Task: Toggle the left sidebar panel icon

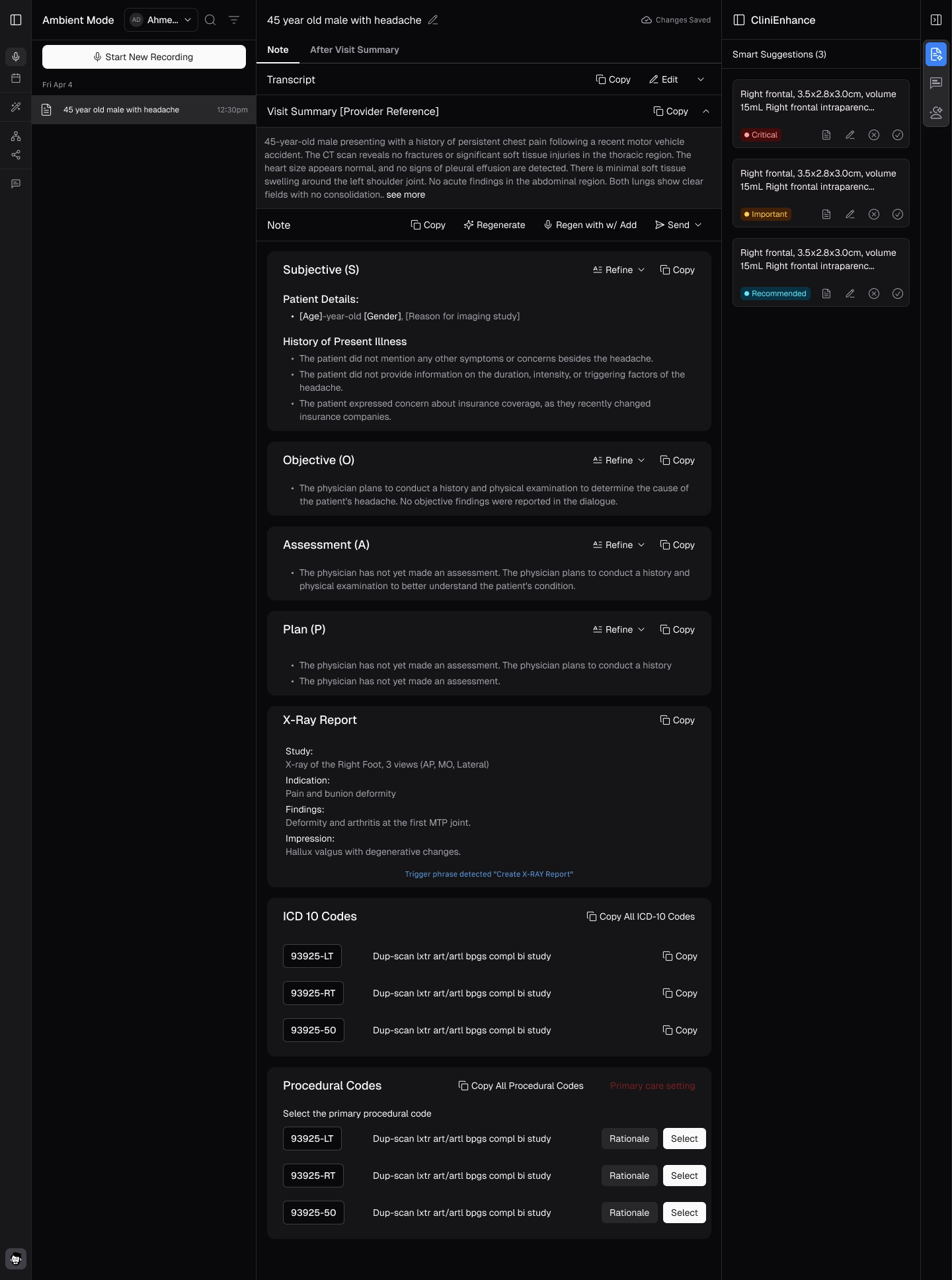Action: pyautogui.click(x=16, y=20)
